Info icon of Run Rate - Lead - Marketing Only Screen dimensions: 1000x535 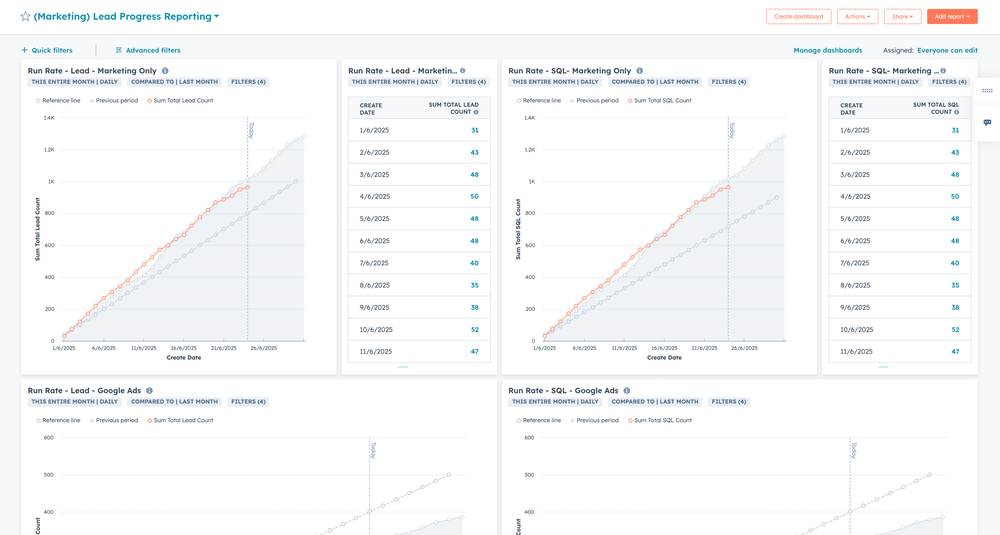165,71
